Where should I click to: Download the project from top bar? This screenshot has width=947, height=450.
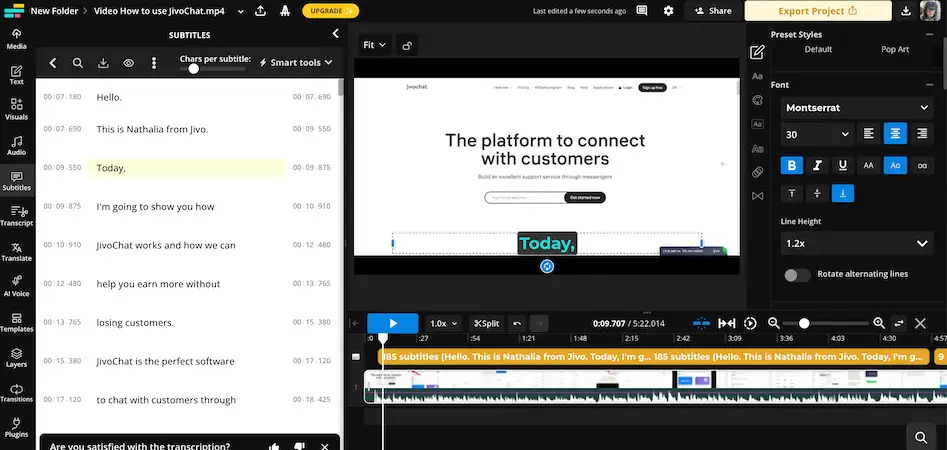point(905,11)
